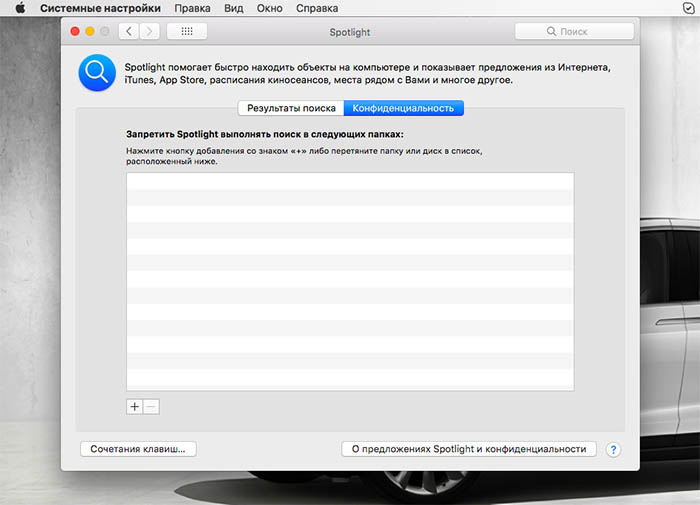Open the Apple menu
Viewport: 700px width, 505px height.
point(20,8)
